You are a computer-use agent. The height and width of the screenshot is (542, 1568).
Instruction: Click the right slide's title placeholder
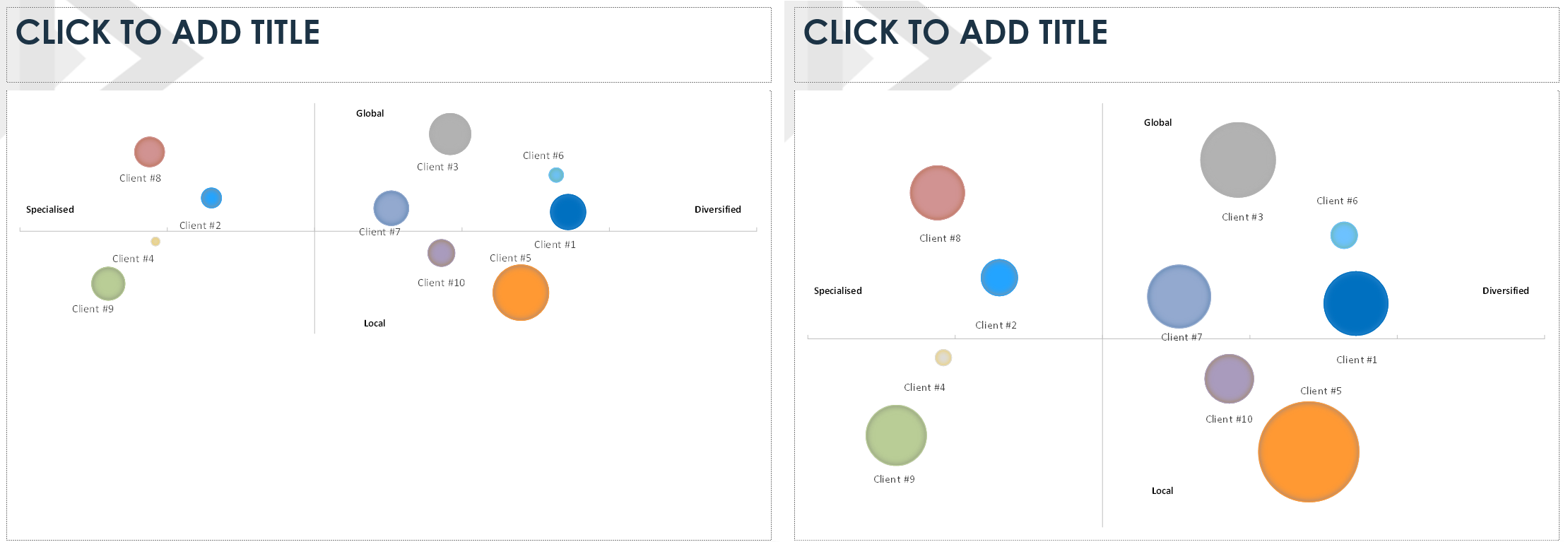tap(1176, 45)
